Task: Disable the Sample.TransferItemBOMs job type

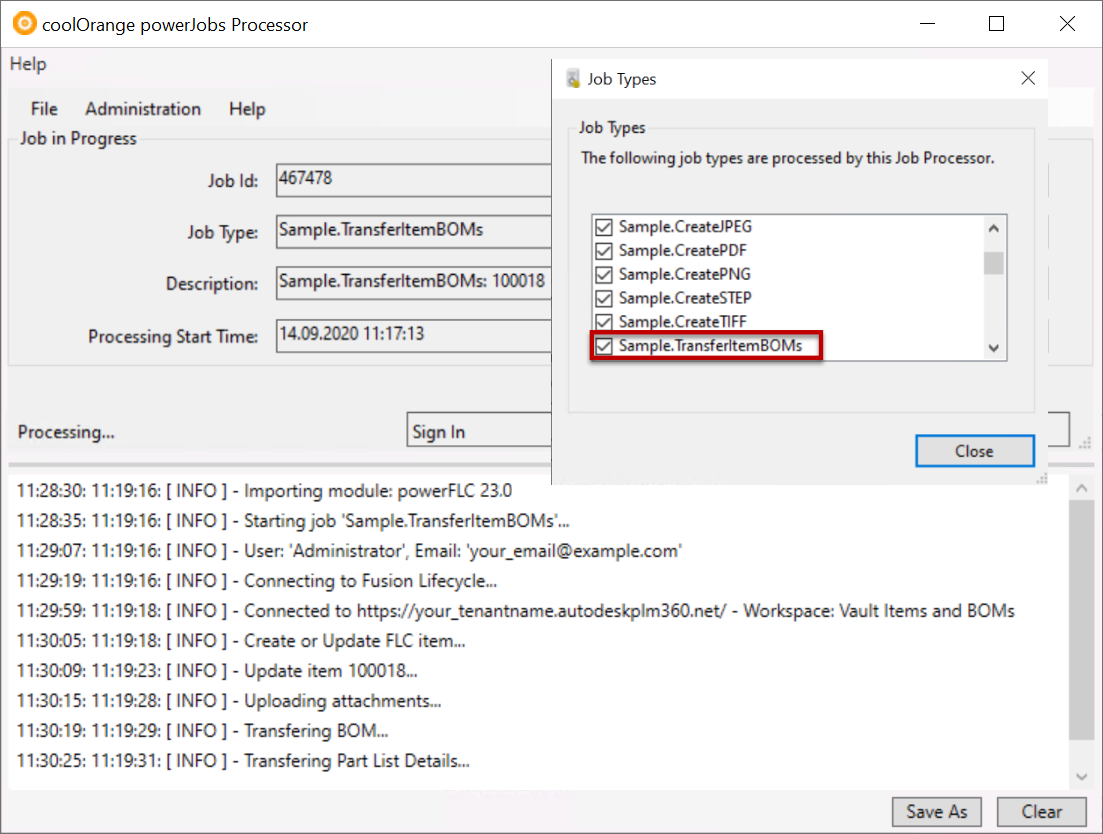Action: (603, 346)
